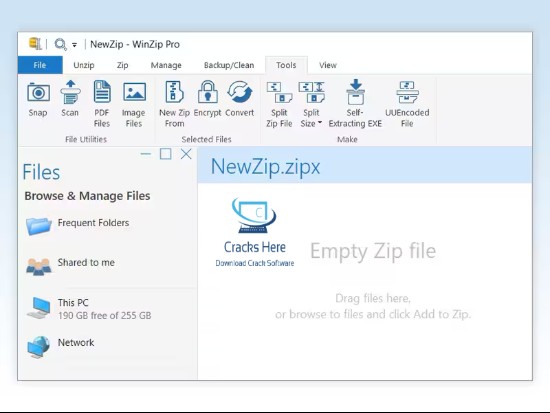Viewport: 550px width, 413px height.
Task: Click the Network globe icon
Action: [39, 347]
